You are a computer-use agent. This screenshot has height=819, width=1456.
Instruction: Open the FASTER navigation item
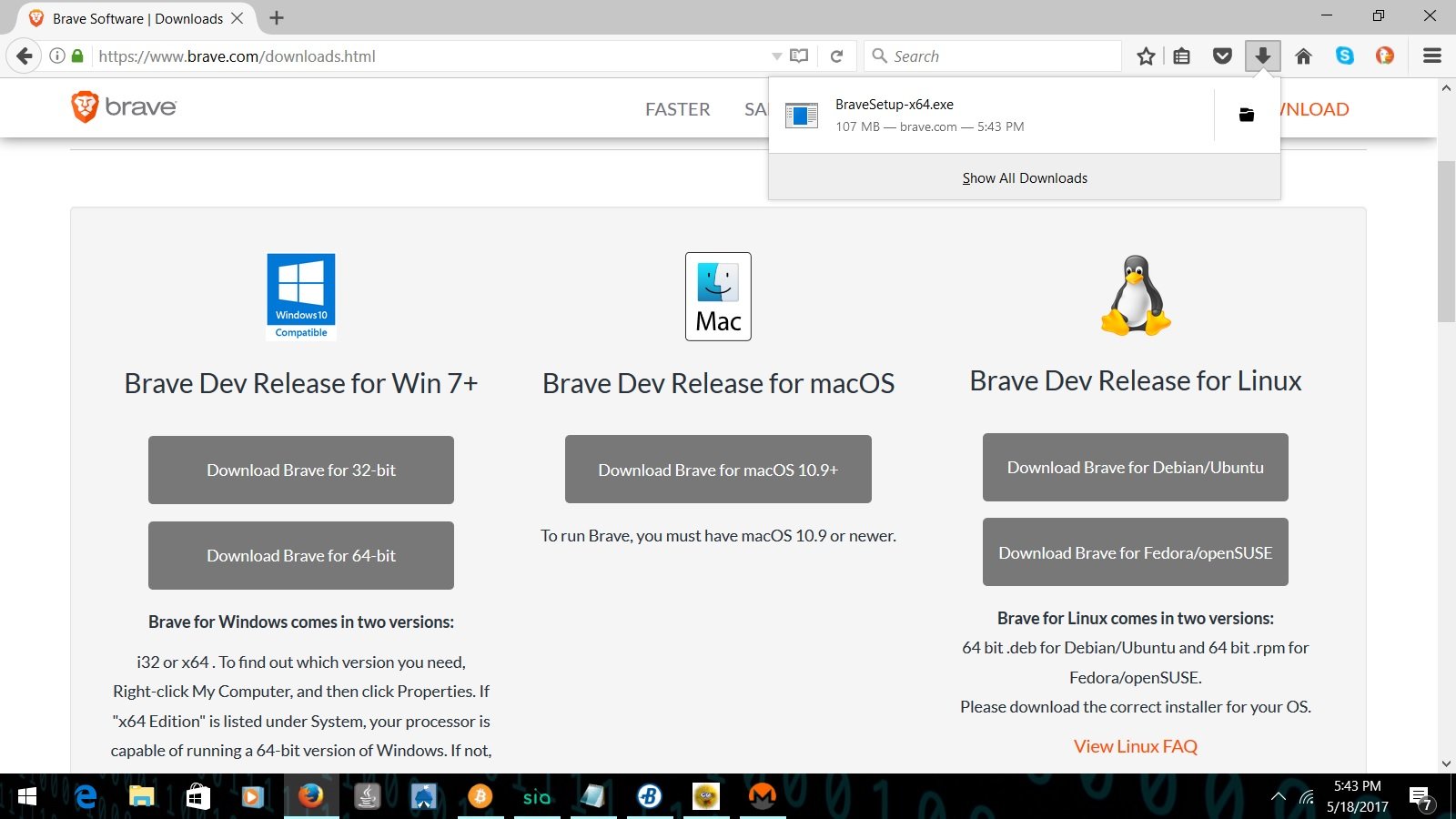click(677, 109)
